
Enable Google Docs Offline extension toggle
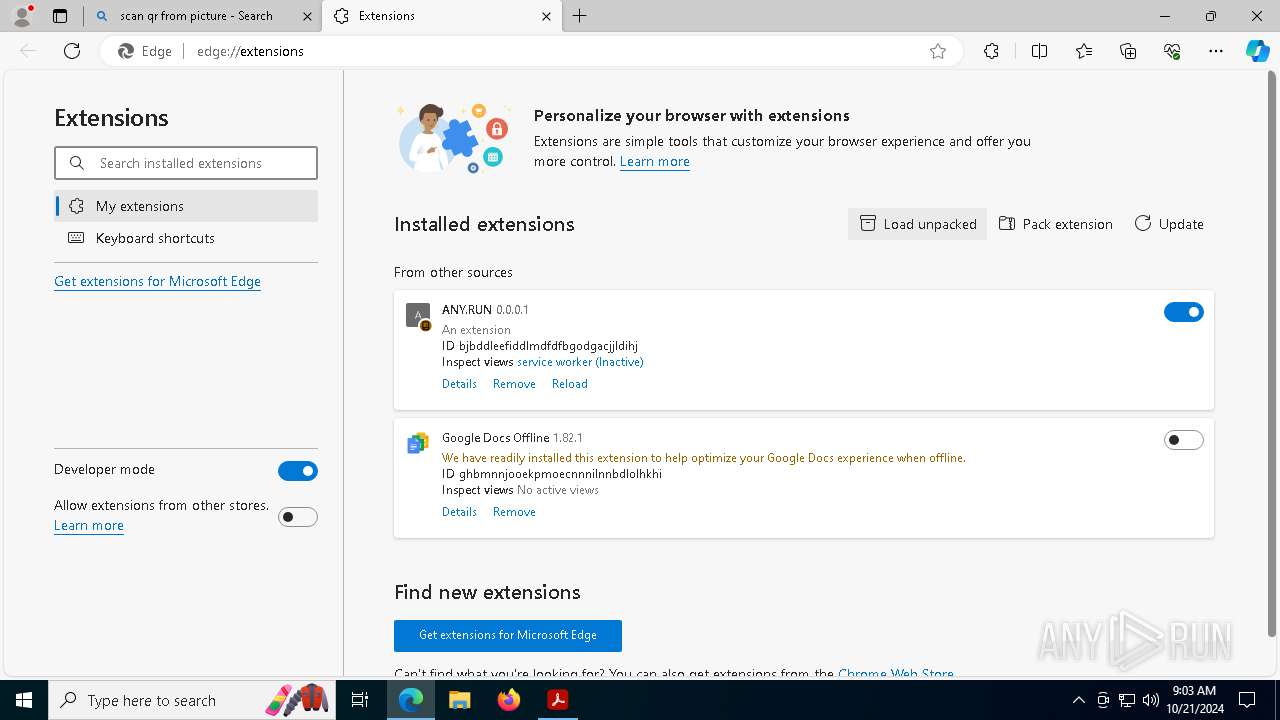pyautogui.click(x=1184, y=440)
